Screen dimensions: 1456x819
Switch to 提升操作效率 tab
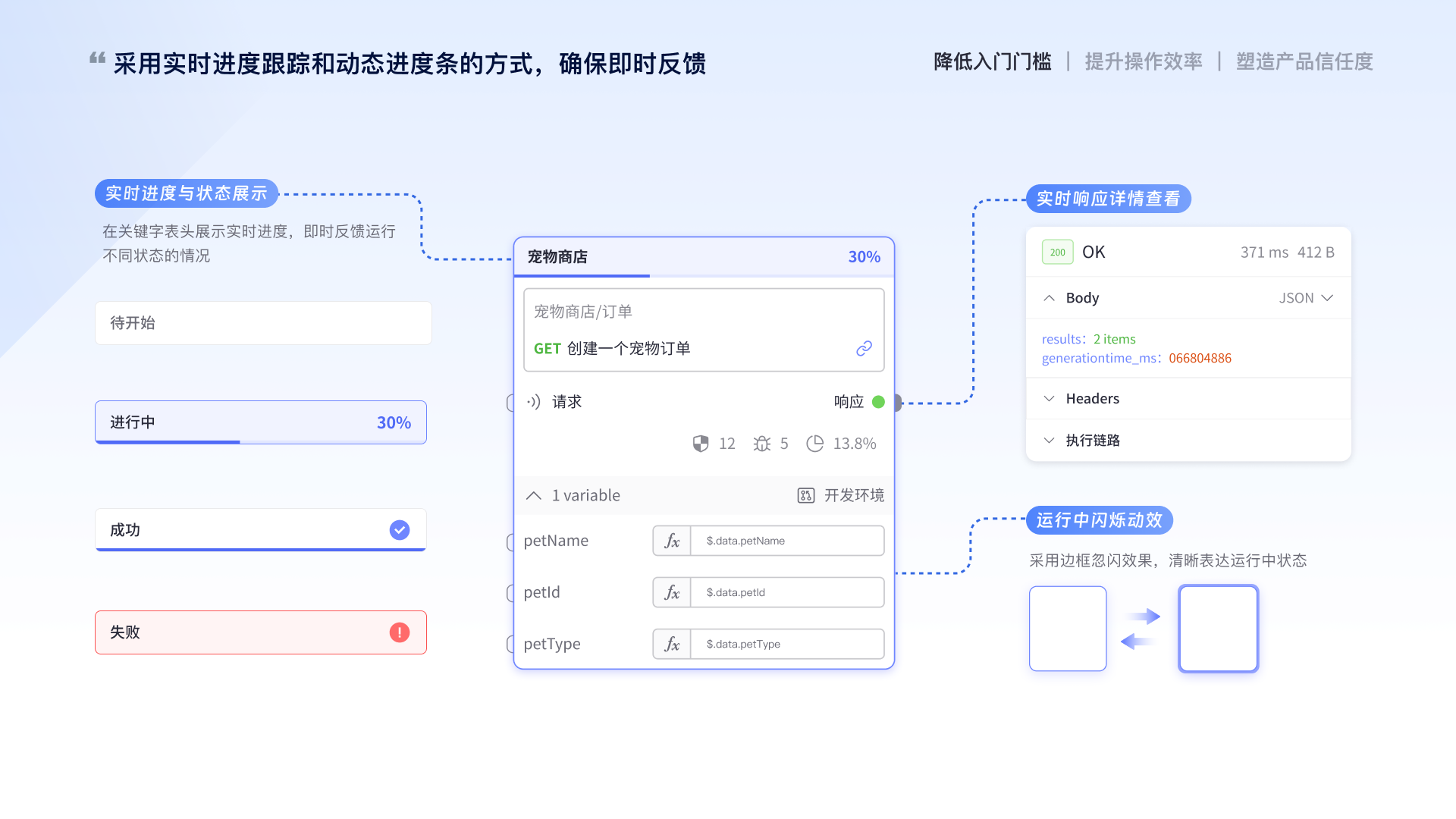pos(1144,61)
